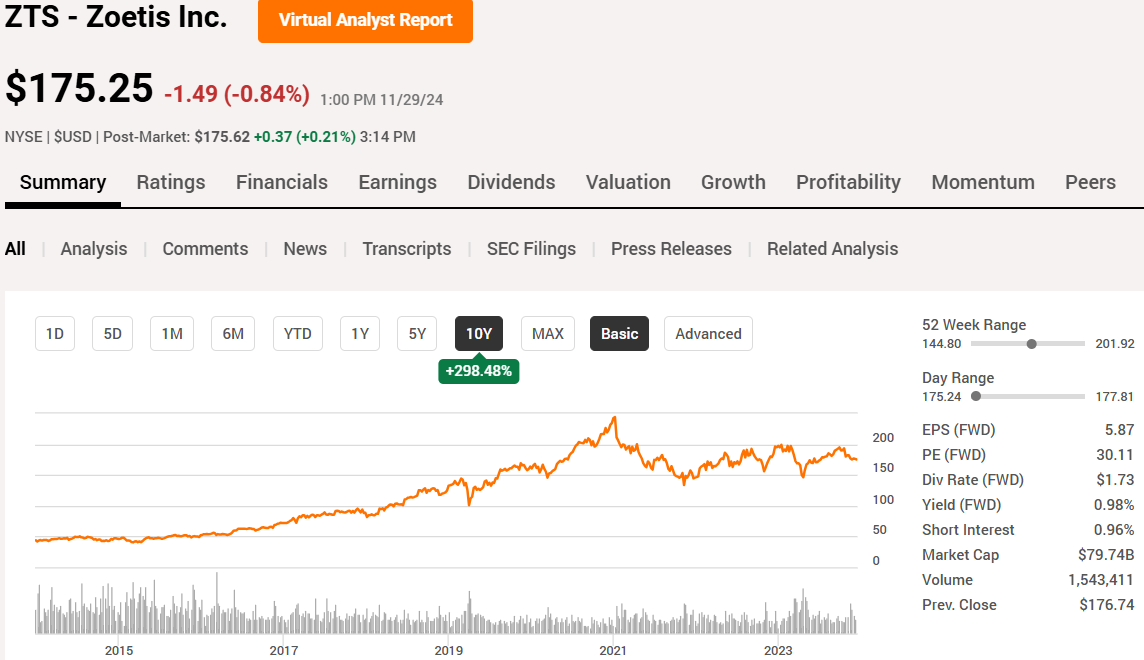The image size is (1144, 660).
Task: Filter feed to News
Action: [305, 249]
